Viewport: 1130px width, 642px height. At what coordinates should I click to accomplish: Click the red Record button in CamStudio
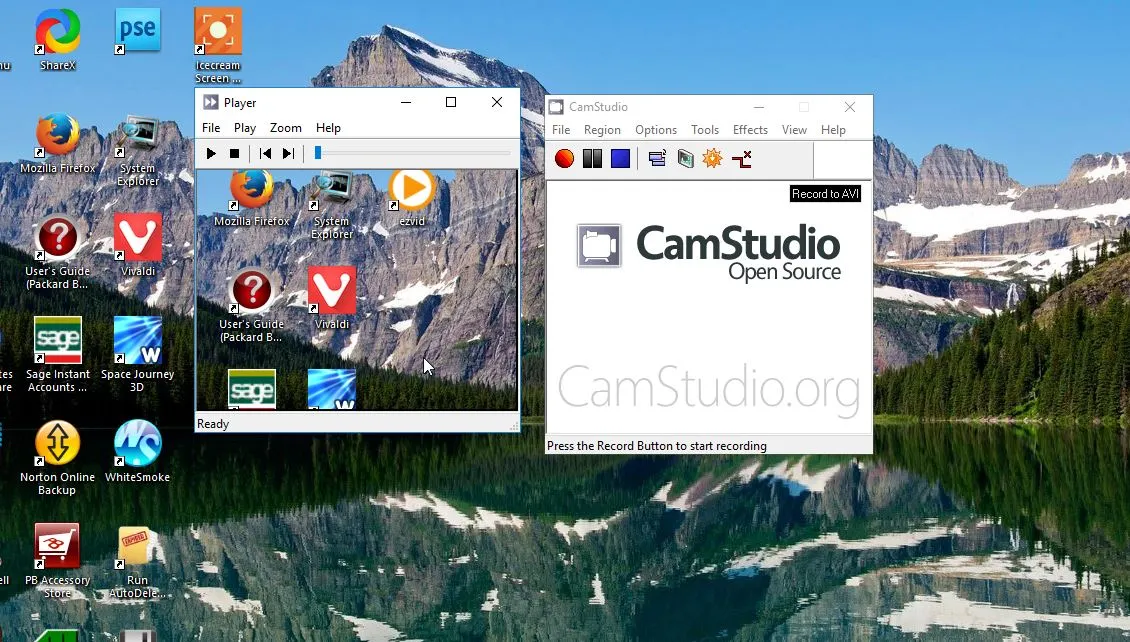pyautogui.click(x=564, y=158)
